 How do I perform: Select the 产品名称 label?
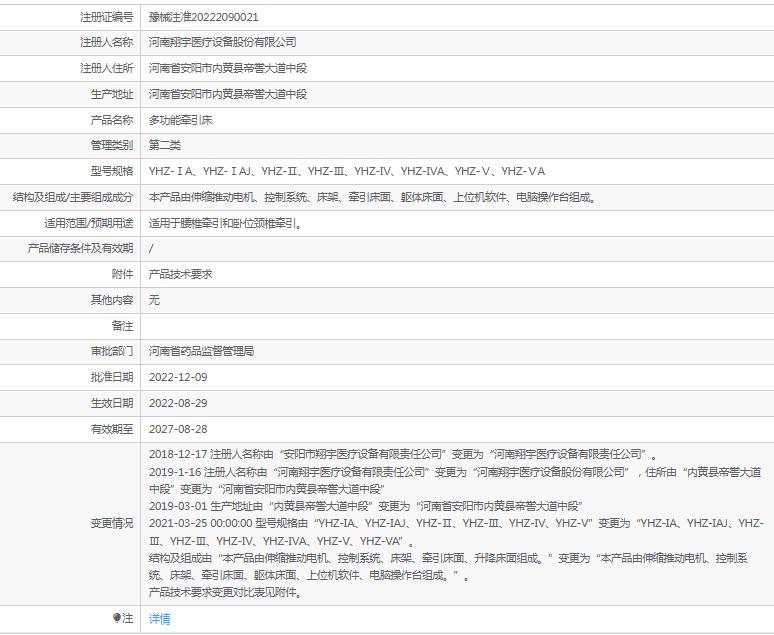112,120
